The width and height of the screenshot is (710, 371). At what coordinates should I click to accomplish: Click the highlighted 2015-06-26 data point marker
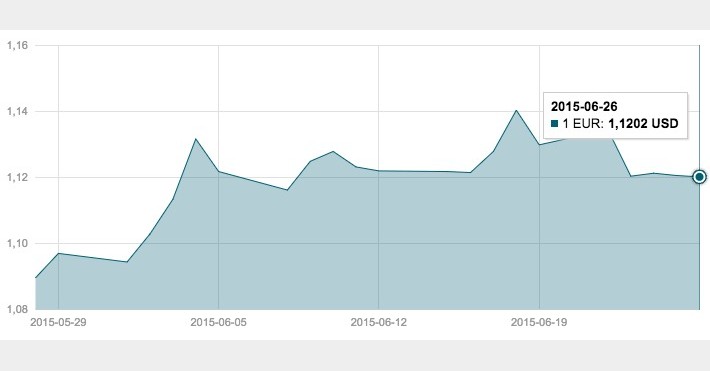coord(699,177)
